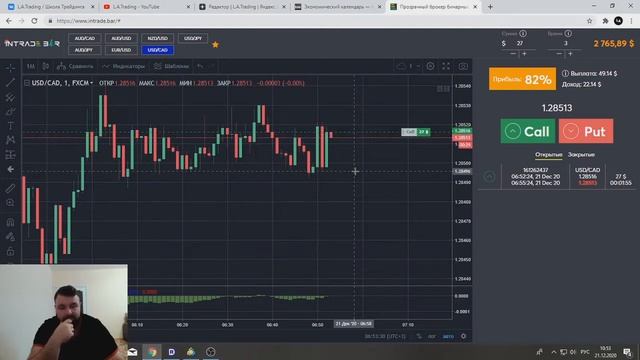Open the Templates (Шаблоны) menu

[171, 66]
